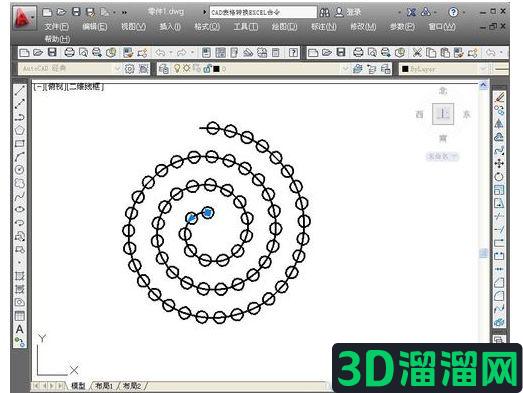Open the 编辑(E) menu
523x393 pixels.
95,27
